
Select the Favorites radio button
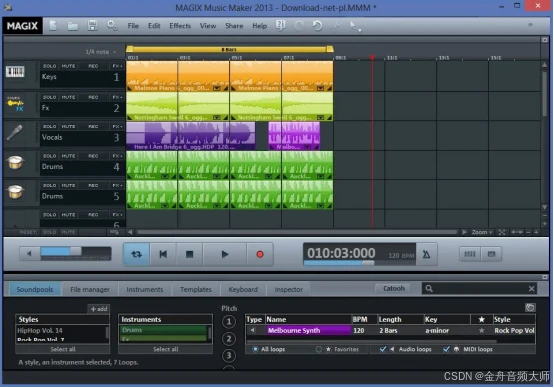coord(319,349)
